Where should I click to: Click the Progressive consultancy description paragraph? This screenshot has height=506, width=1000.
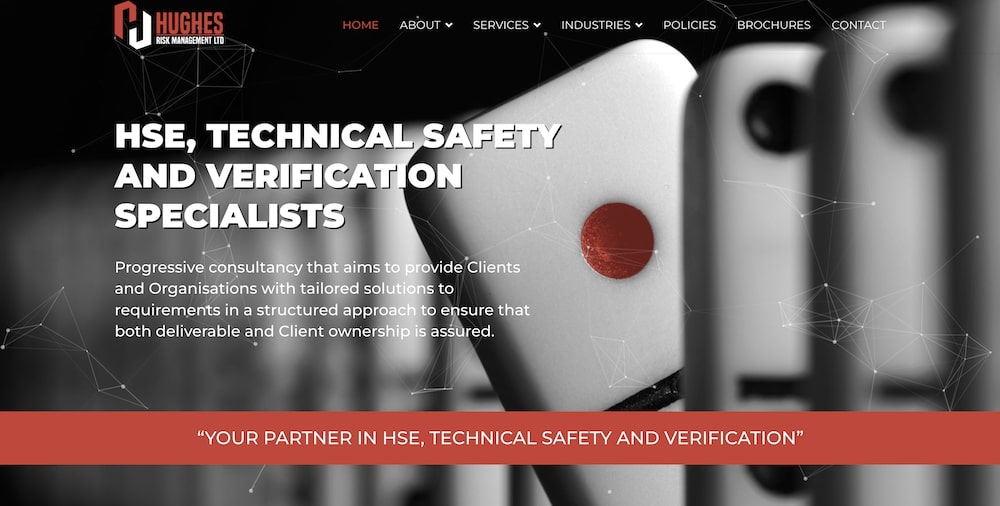pos(322,299)
